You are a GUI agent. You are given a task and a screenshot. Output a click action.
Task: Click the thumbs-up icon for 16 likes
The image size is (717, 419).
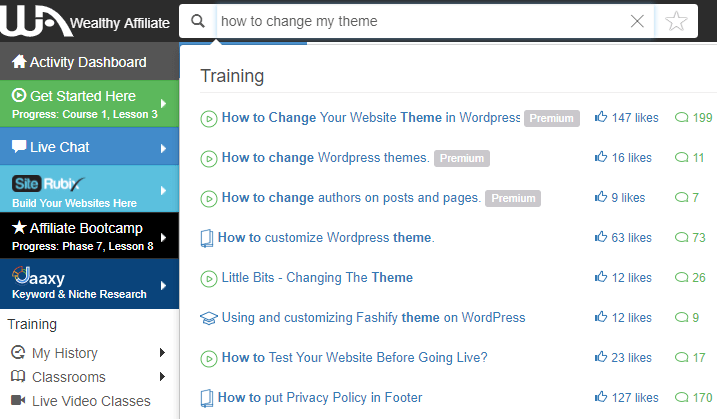[x=601, y=157]
